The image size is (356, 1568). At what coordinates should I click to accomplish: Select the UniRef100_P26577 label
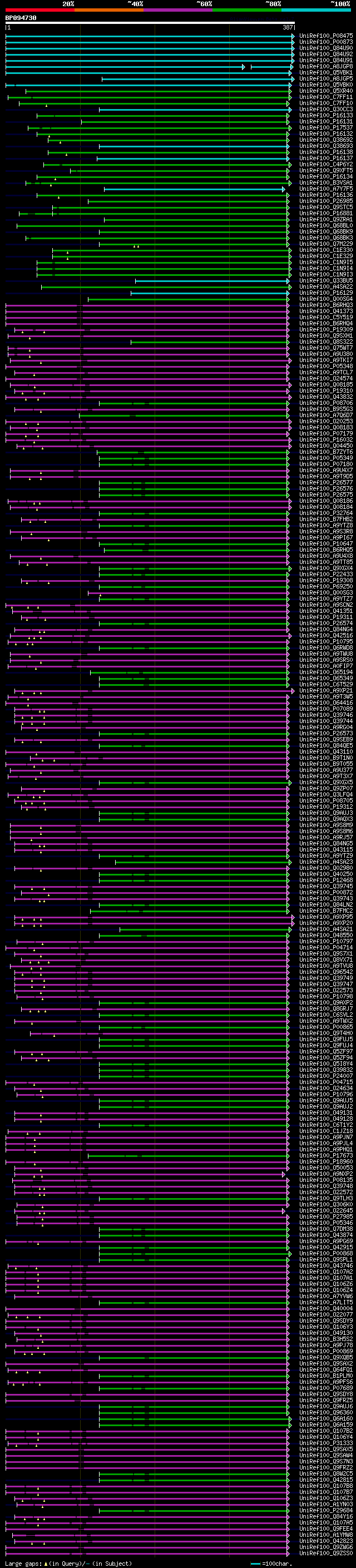point(326,483)
